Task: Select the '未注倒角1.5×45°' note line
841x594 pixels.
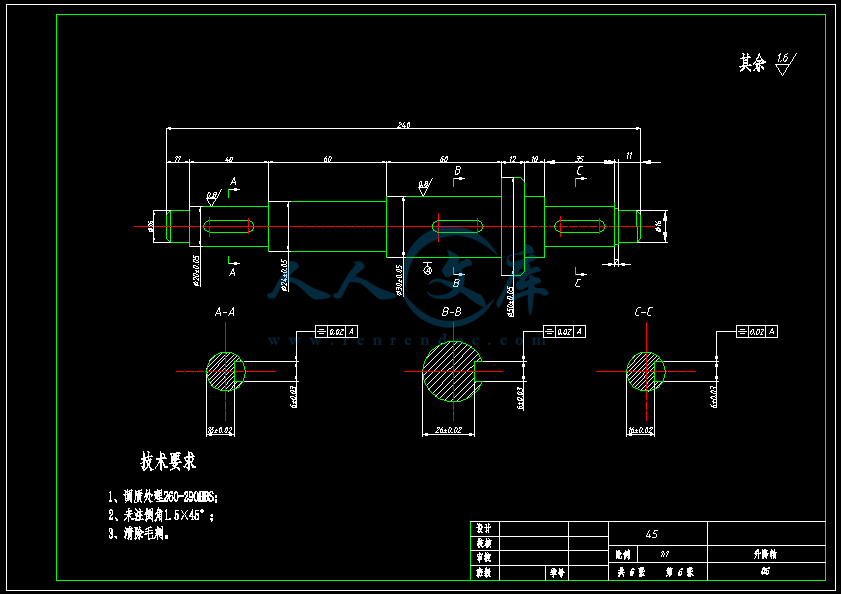Action: pyautogui.click(x=161, y=516)
